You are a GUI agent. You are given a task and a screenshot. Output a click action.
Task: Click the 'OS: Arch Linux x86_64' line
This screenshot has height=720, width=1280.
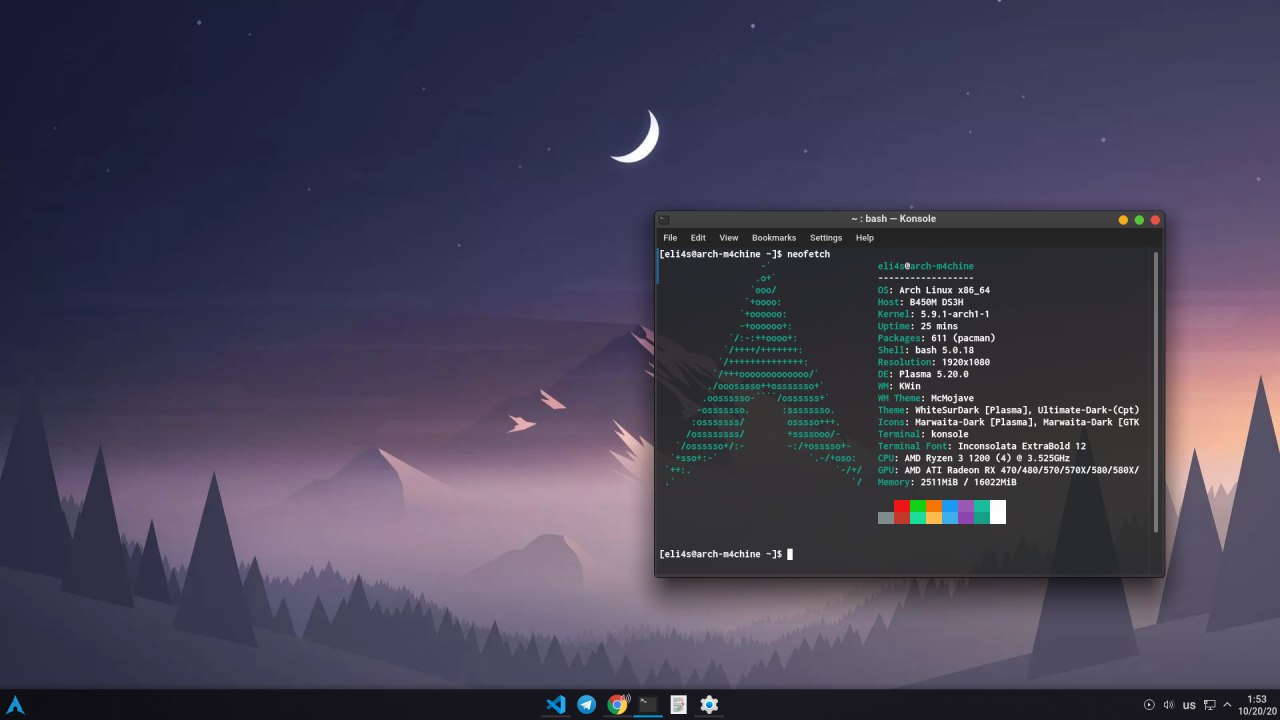click(x=934, y=290)
